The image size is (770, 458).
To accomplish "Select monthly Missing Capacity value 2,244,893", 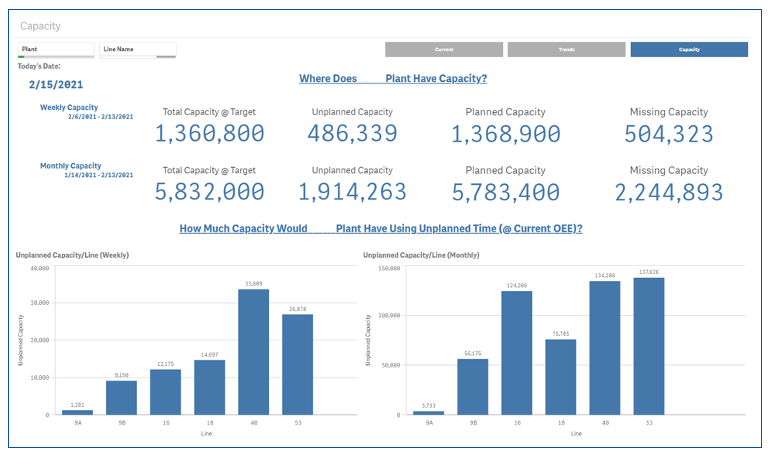I will (669, 192).
